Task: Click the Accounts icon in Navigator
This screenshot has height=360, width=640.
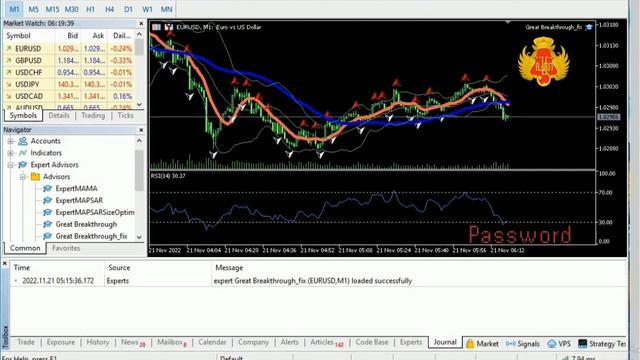Action: [x=23, y=141]
